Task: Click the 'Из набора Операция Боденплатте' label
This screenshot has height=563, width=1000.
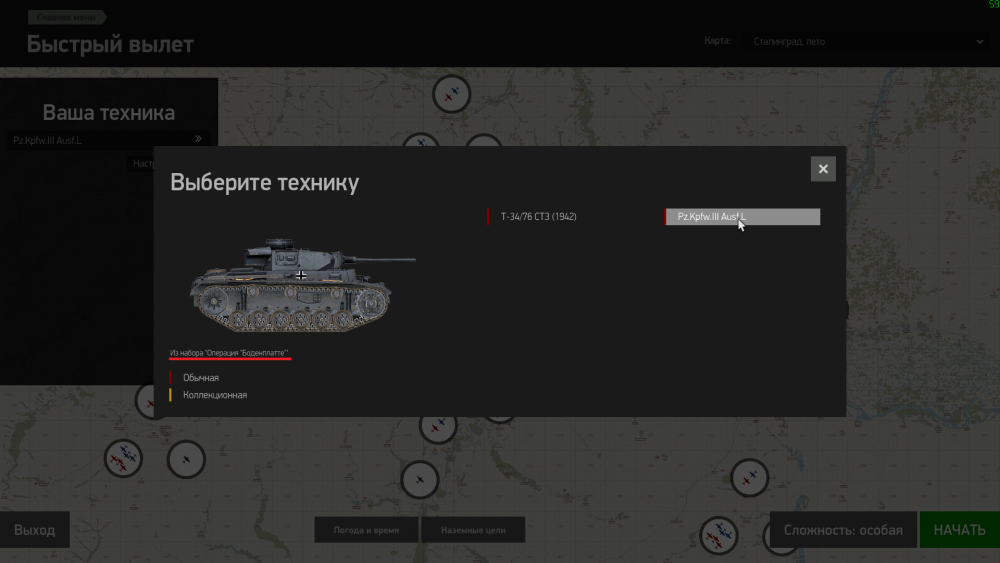Action: (x=229, y=353)
